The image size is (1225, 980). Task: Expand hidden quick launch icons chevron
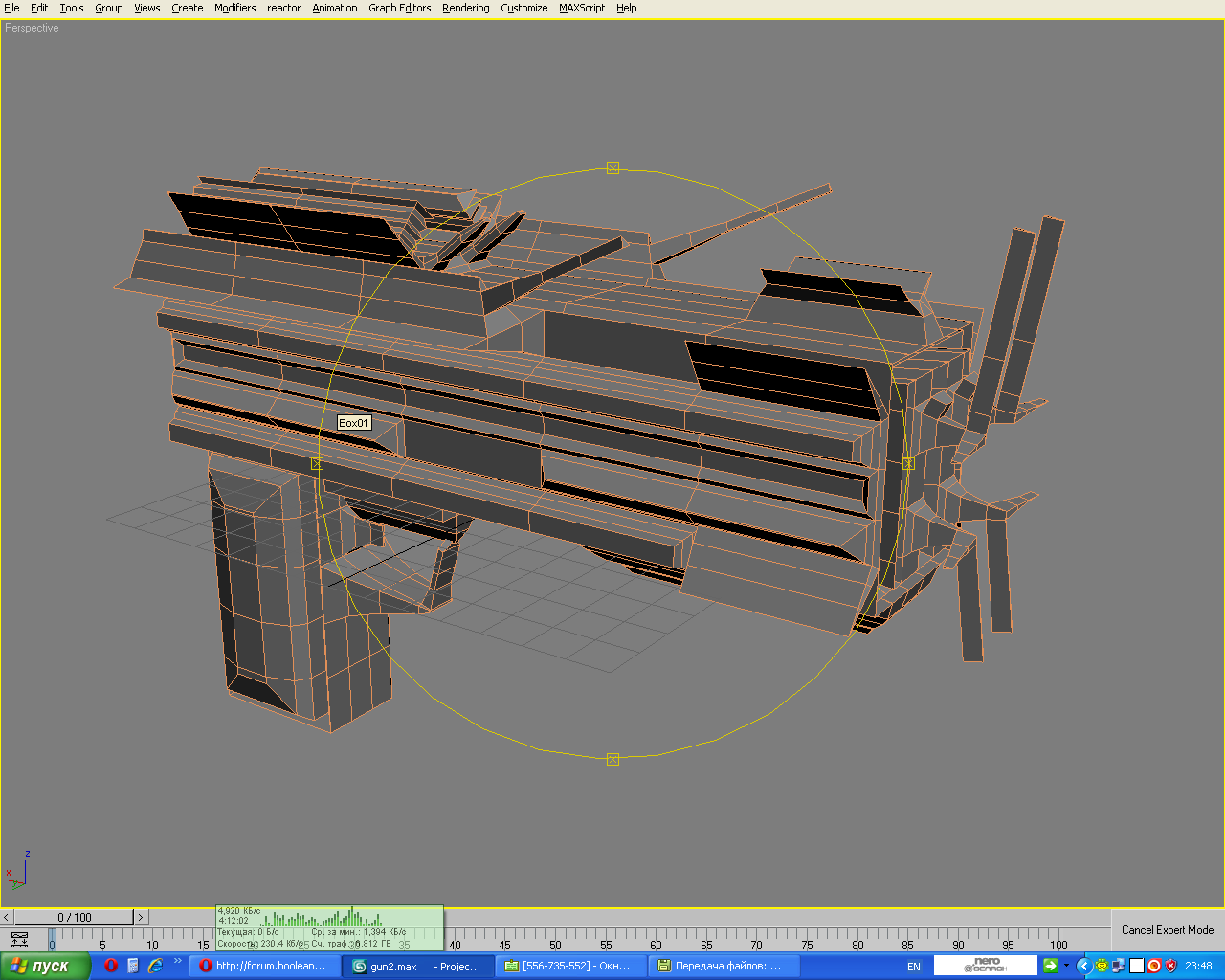click(x=178, y=961)
